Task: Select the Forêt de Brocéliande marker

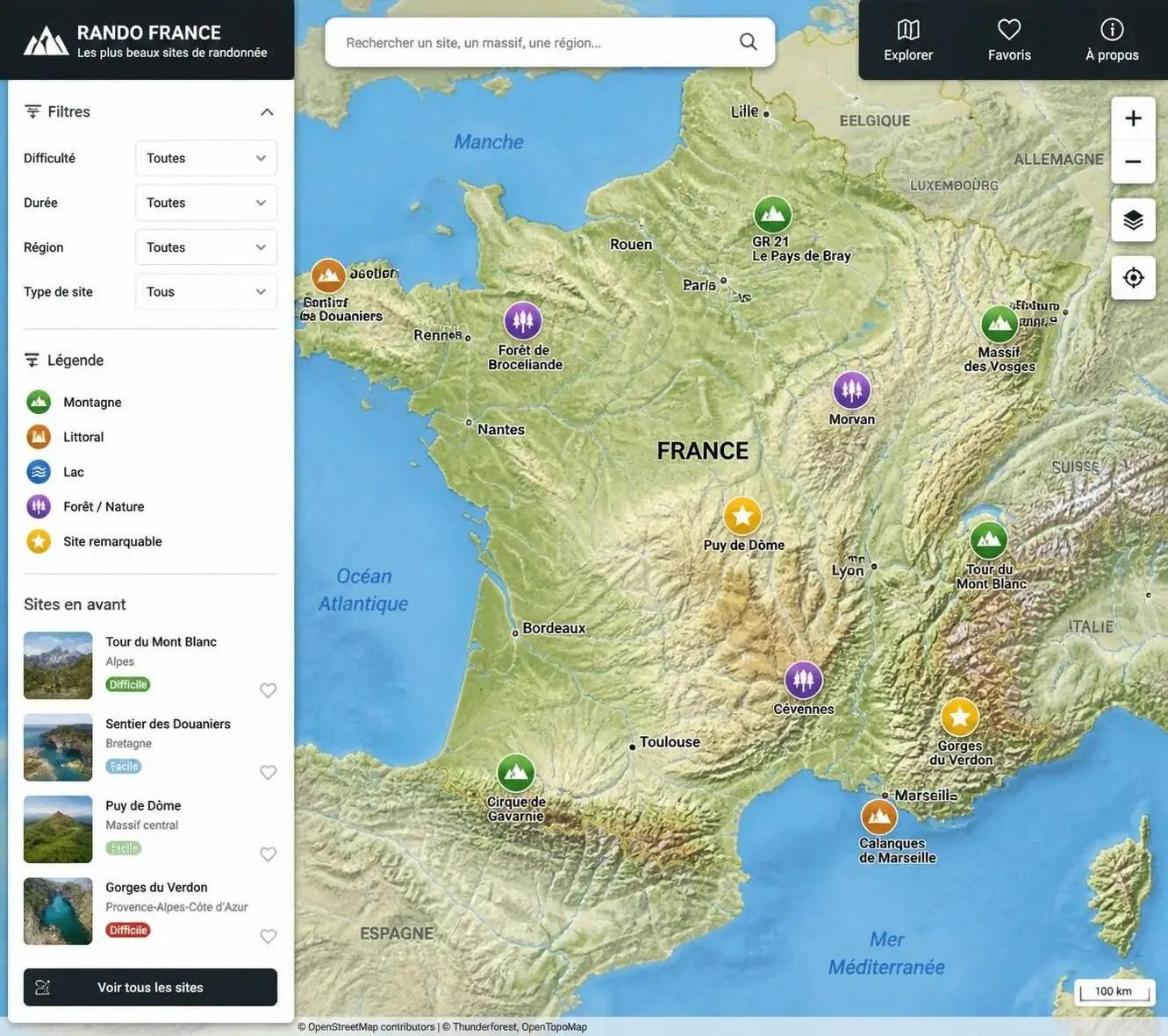Action: pyautogui.click(x=523, y=321)
